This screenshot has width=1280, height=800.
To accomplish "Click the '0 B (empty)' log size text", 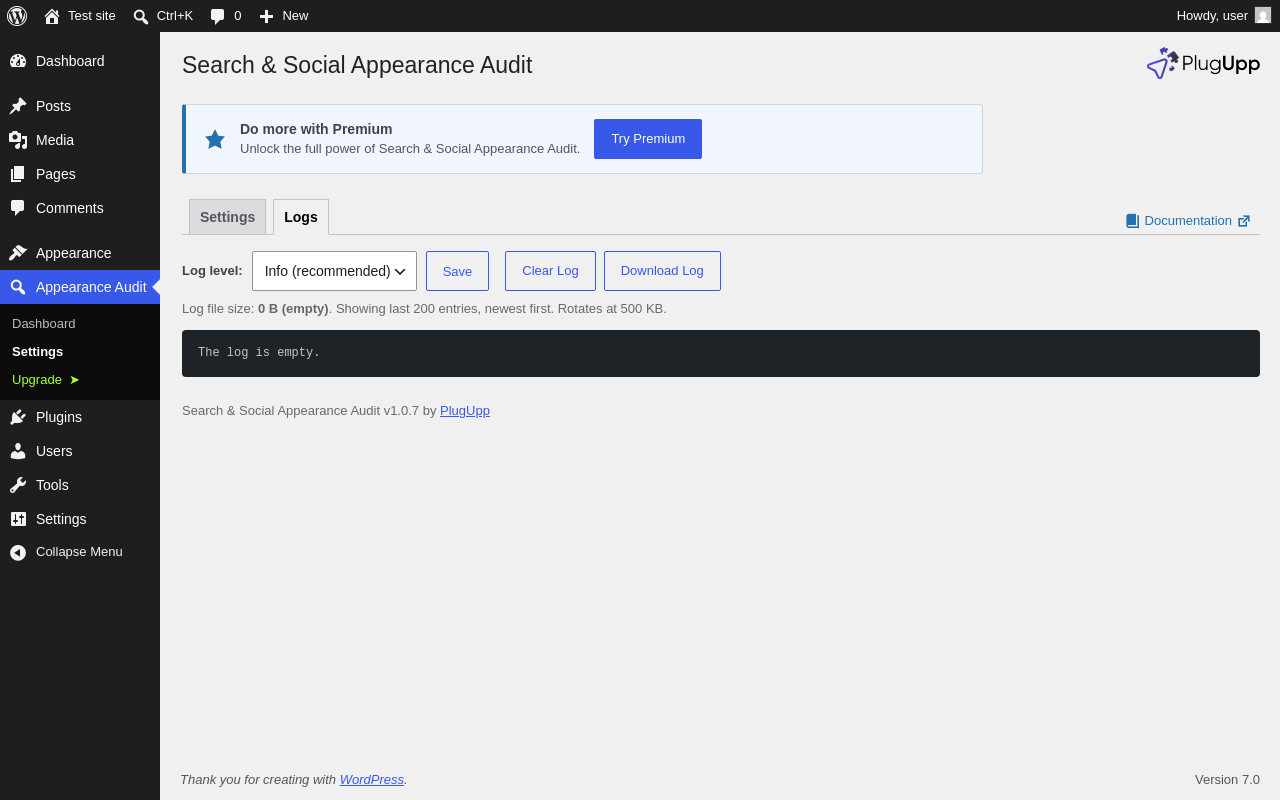I will click(293, 309).
